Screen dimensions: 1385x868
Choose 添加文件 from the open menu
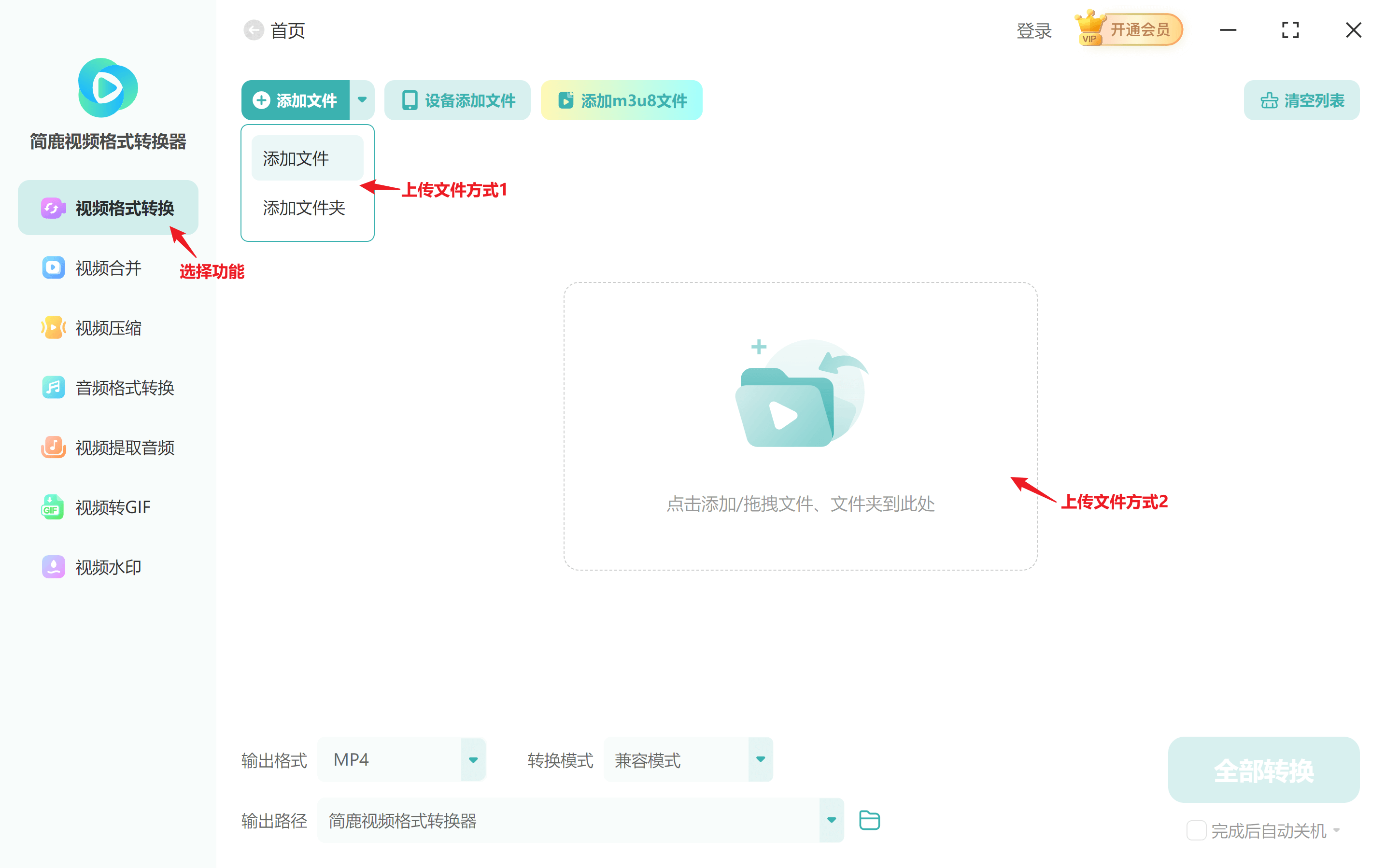(297, 158)
